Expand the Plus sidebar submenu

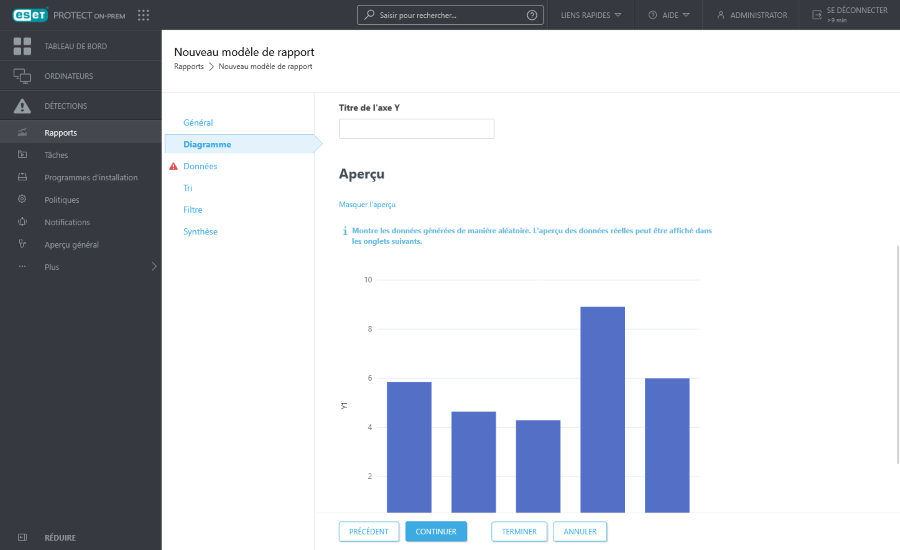[153, 267]
